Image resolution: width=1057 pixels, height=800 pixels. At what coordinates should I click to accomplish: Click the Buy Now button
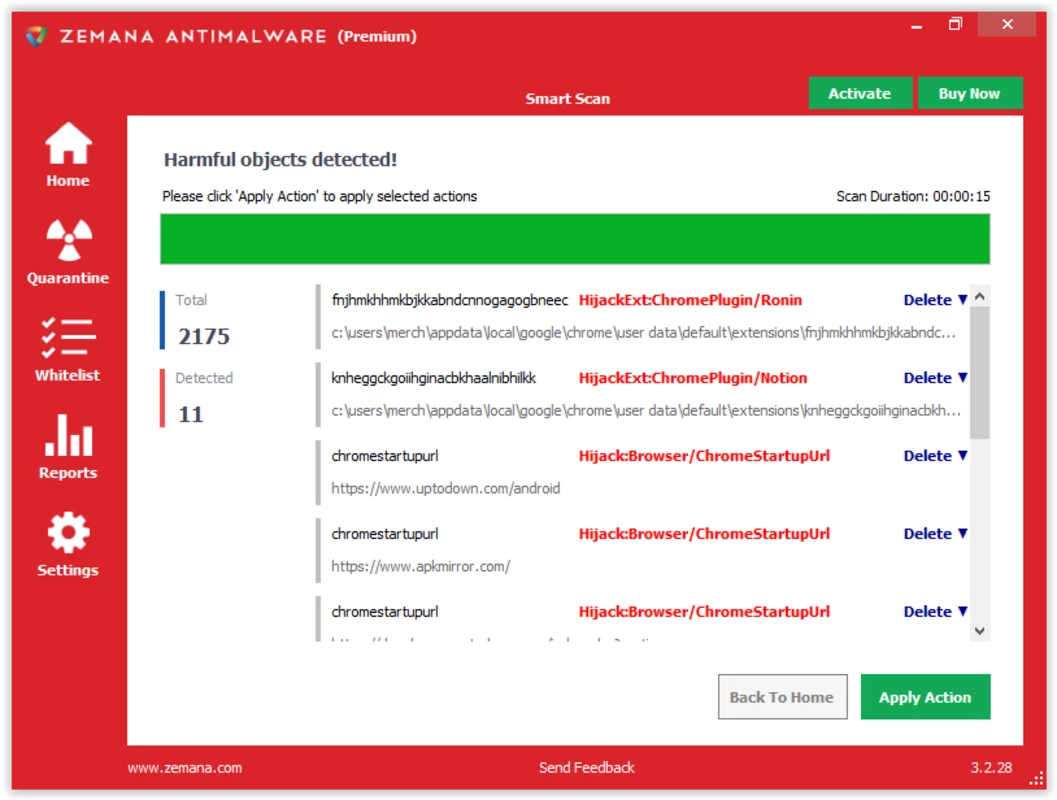click(x=969, y=93)
